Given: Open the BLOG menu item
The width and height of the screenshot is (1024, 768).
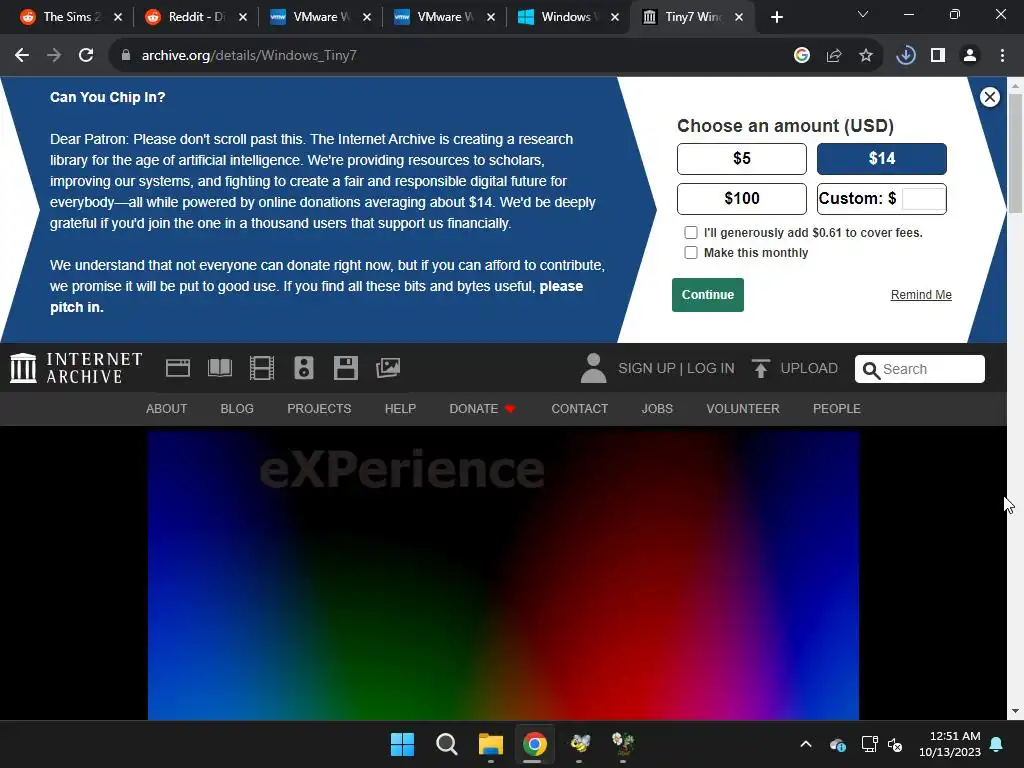Looking at the screenshot, I should pyautogui.click(x=237, y=409).
